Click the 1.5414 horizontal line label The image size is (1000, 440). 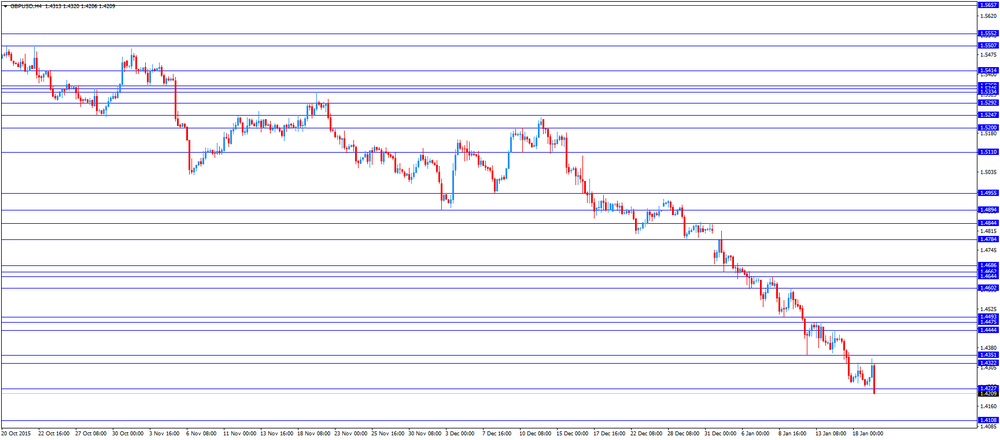point(988,70)
